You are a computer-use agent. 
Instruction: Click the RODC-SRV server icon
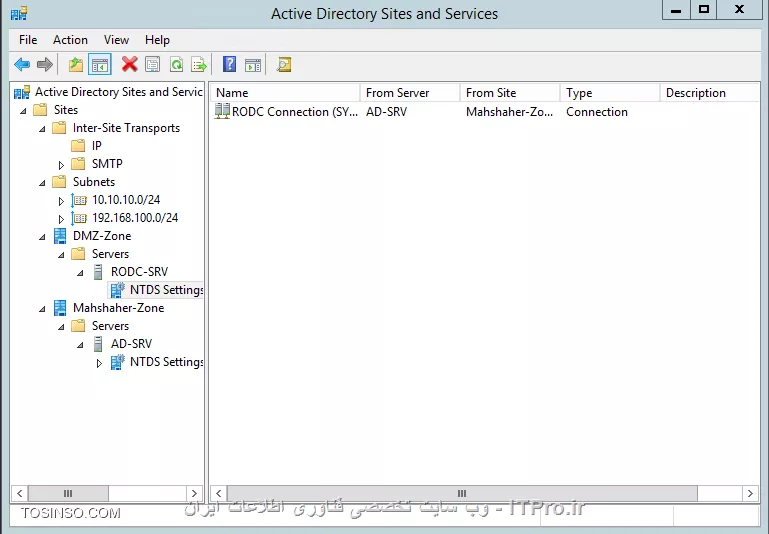click(x=98, y=272)
